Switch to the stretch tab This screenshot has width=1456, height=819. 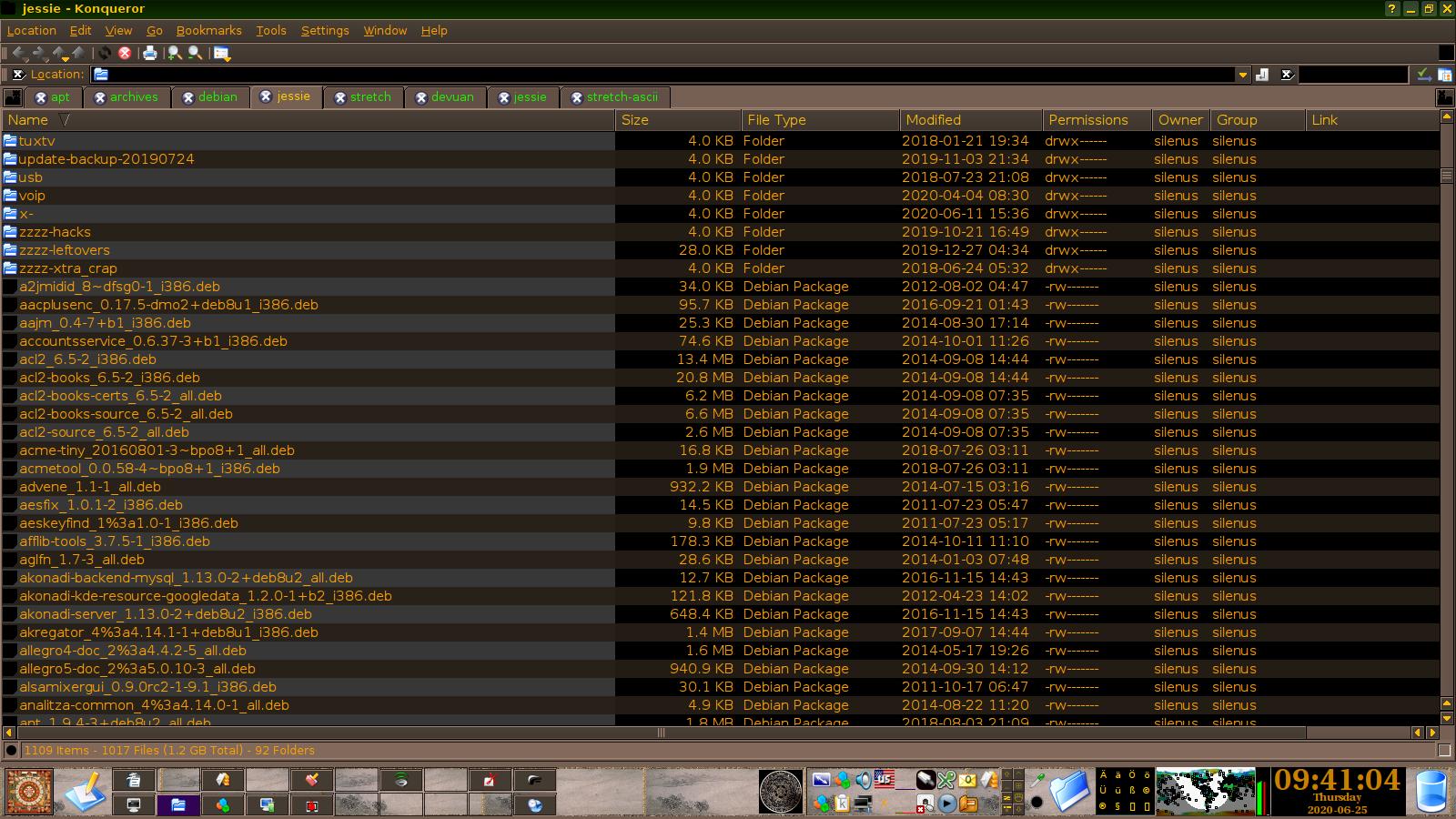point(370,97)
